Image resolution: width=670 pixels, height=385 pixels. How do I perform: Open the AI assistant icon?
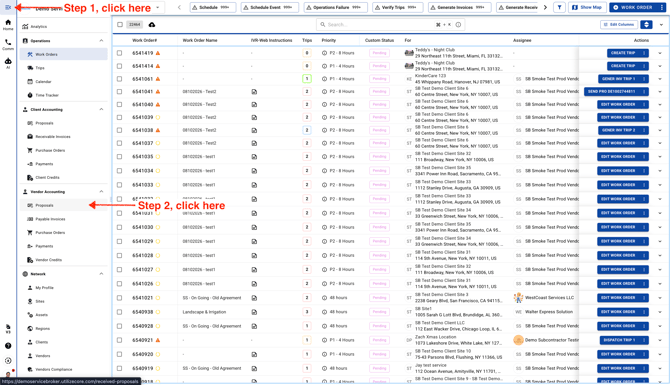(x=8, y=63)
